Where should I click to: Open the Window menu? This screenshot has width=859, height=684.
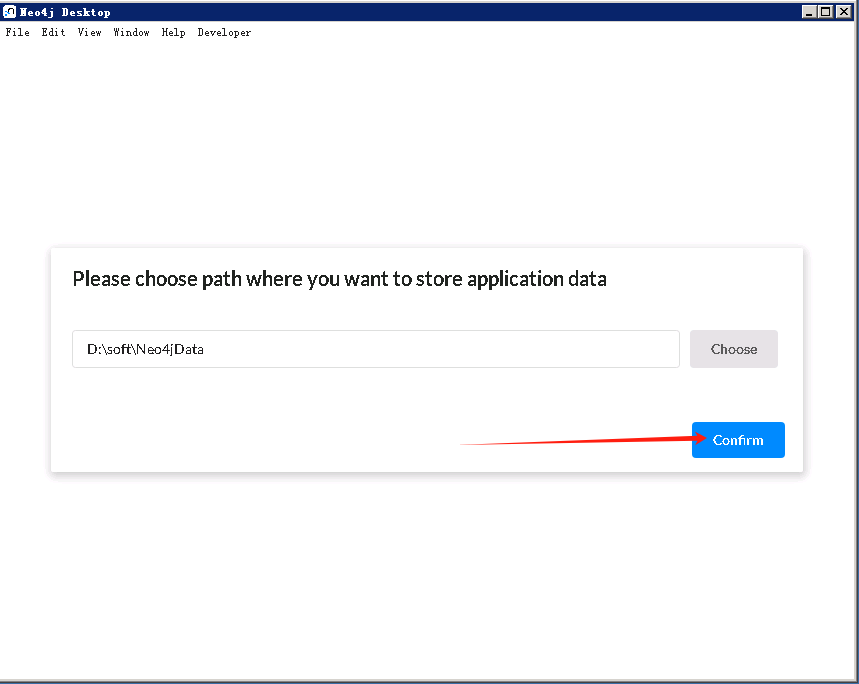[x=131, y=32]
